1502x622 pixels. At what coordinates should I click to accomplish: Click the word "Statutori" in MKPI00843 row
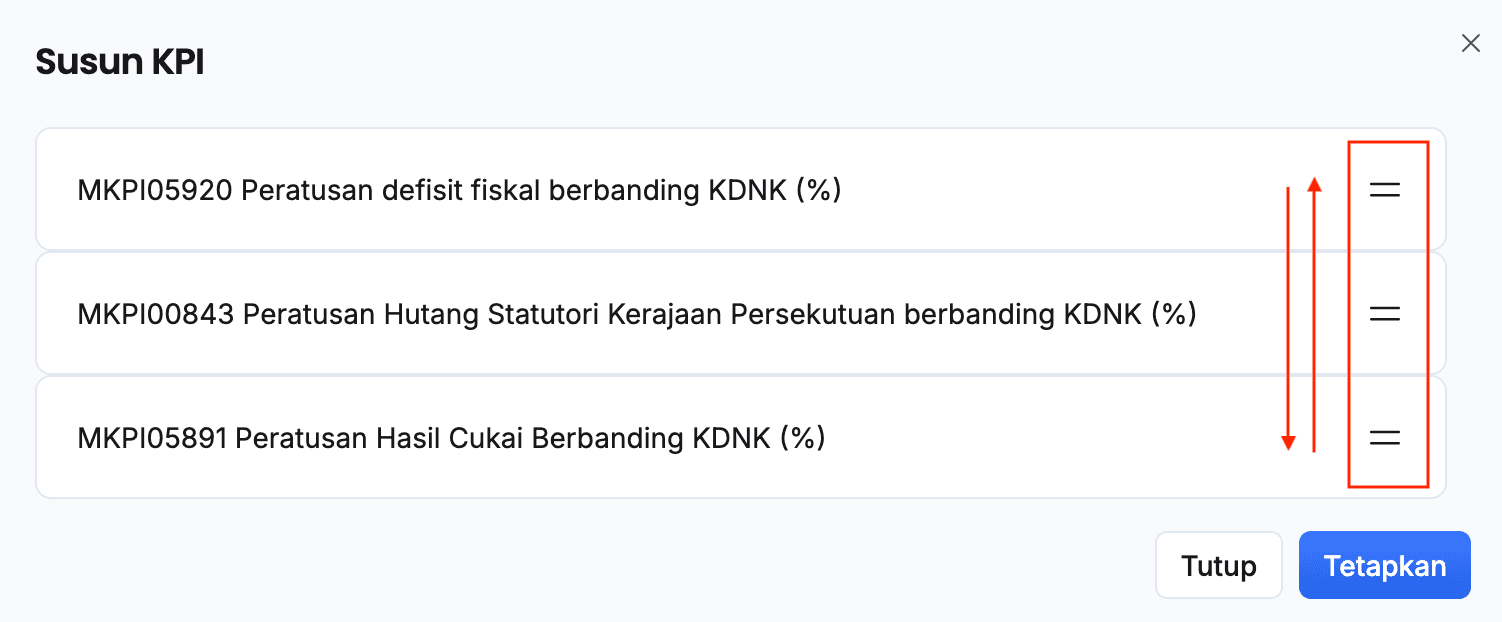click(551, 314)
